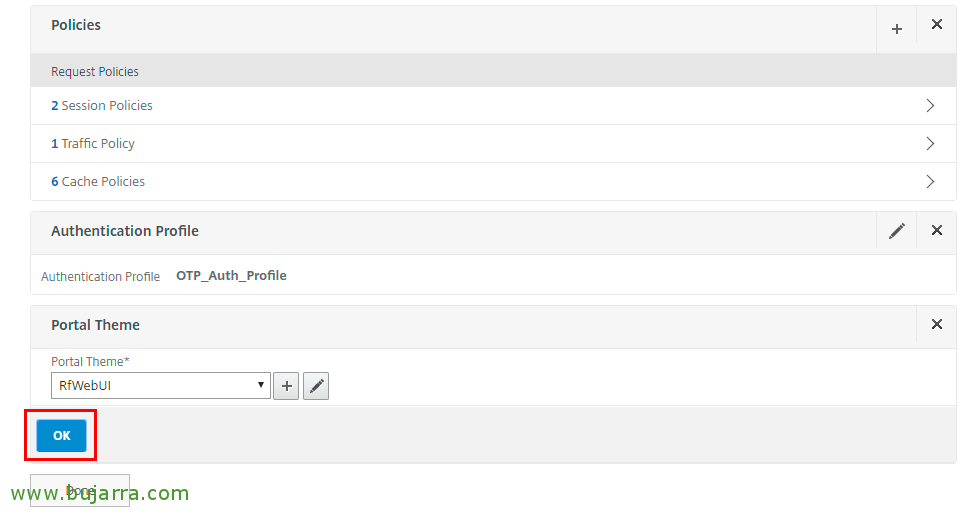Open the 1 Traffic Policy row
966x515 pixels.
493,144
